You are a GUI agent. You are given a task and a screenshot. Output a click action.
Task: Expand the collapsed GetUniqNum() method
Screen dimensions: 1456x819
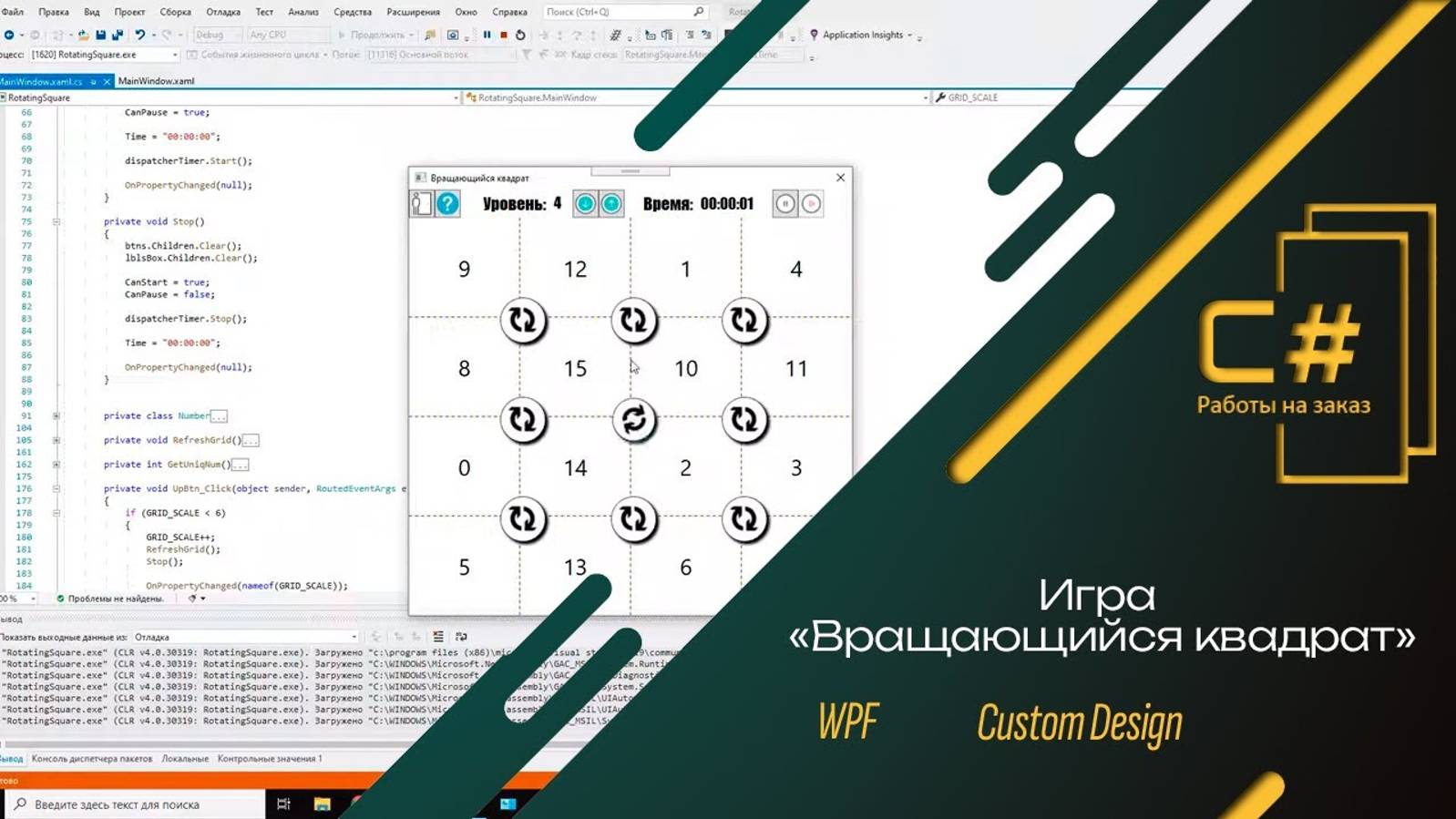[x=56, y=465]
